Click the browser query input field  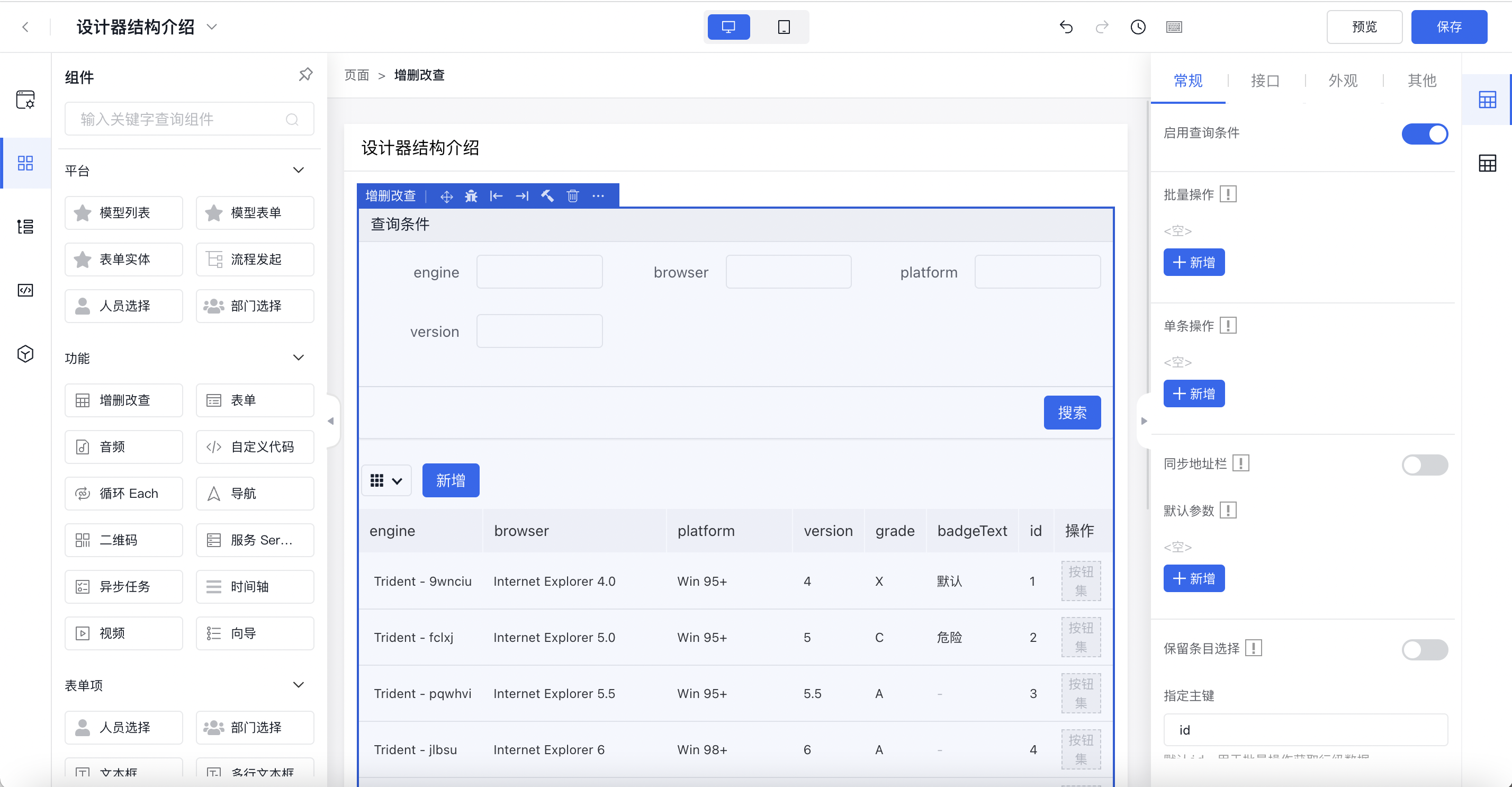click(x=788, y=272)
